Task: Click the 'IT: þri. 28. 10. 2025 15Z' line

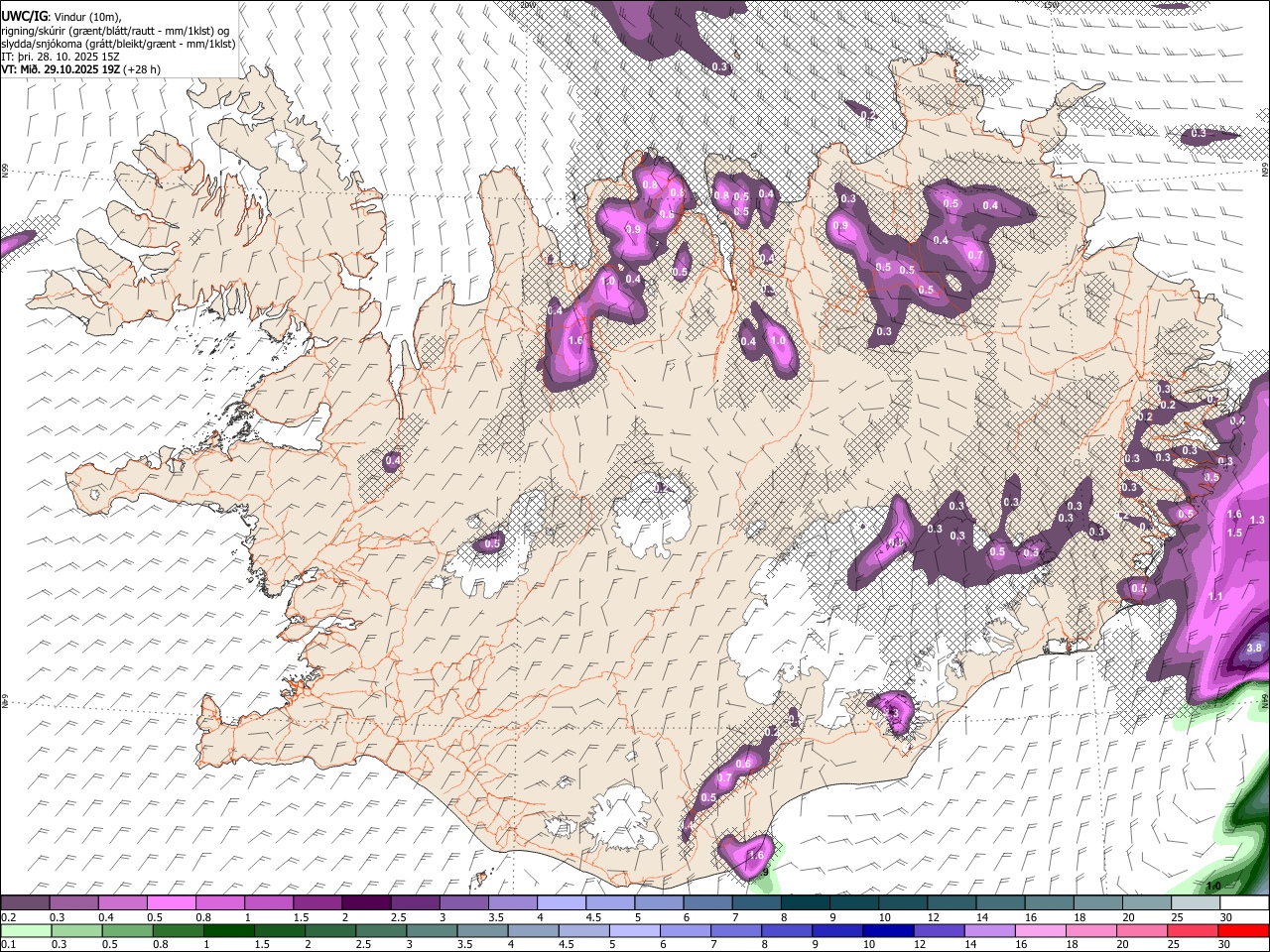Action: tap(61, 57)
